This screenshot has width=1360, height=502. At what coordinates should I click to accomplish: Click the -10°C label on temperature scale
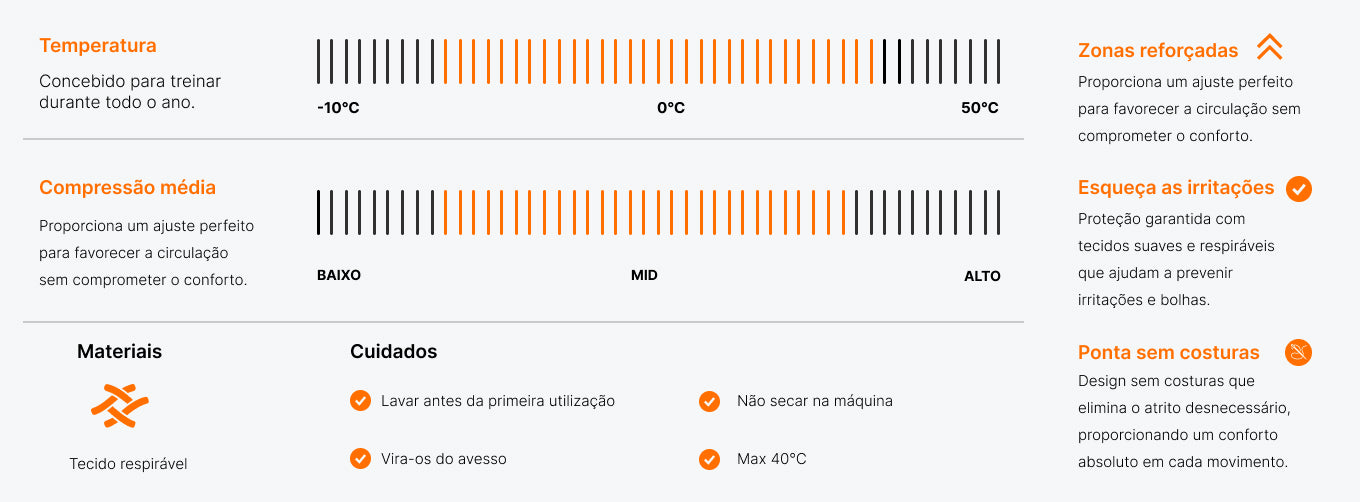[x=338, y=108]
